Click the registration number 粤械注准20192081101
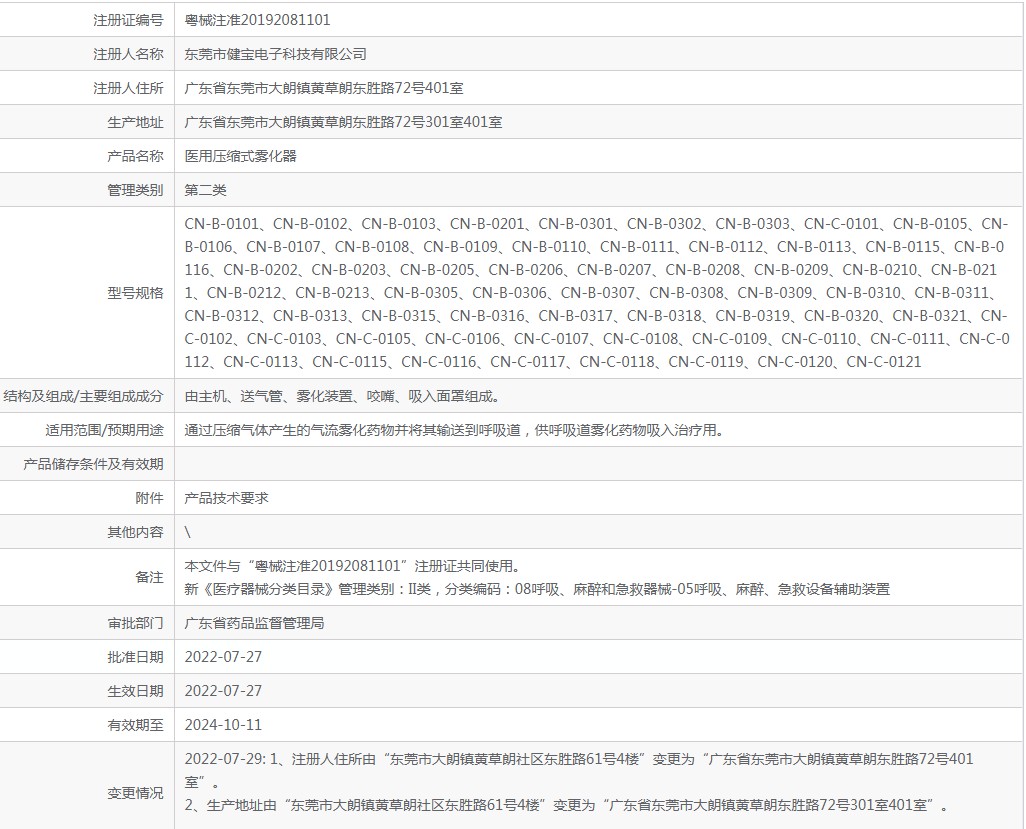The height and width of the screenshot is (829, 1026). [257, 20]
